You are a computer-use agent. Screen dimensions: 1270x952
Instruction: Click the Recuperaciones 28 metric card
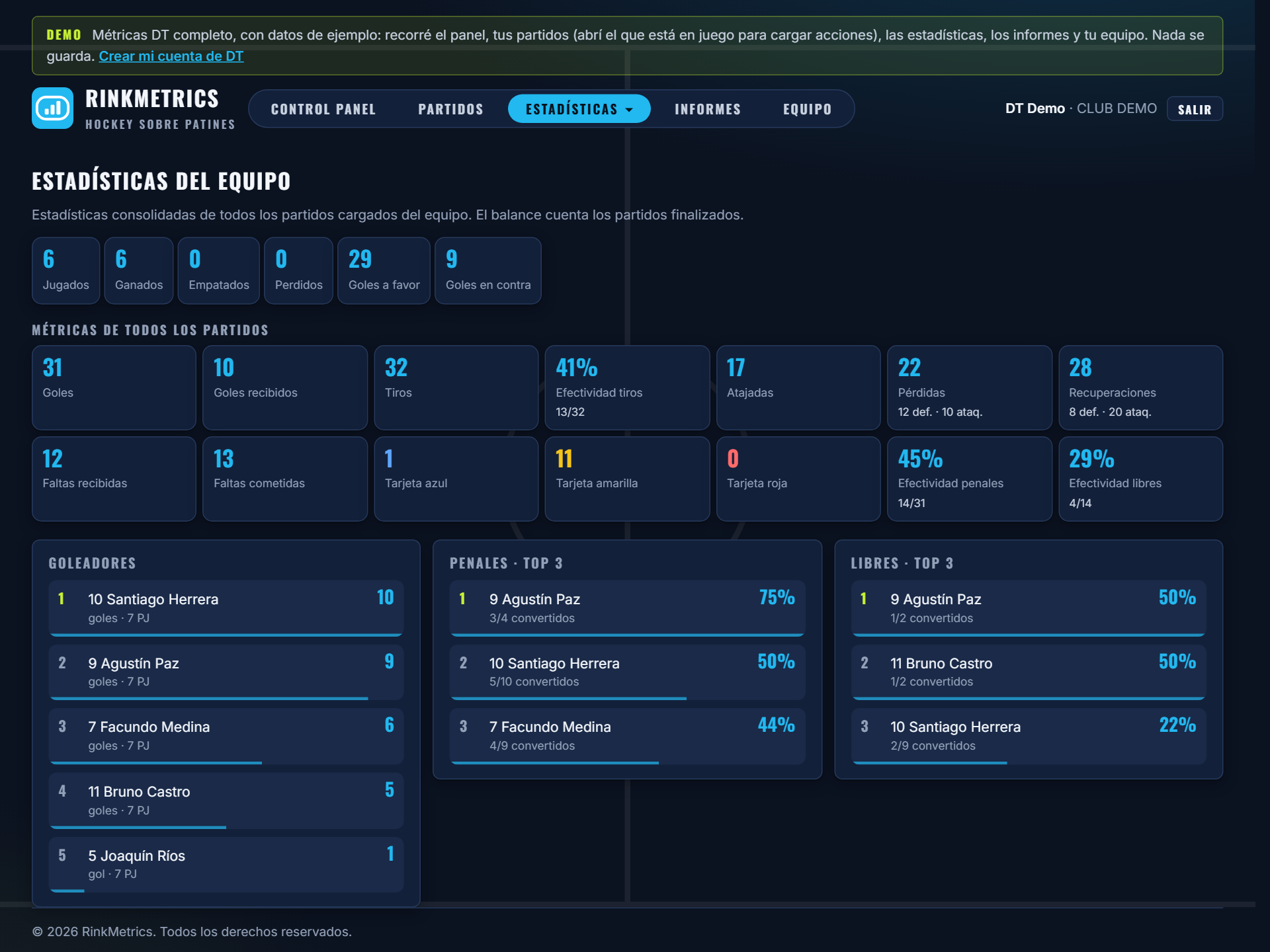coord(1141,387)
